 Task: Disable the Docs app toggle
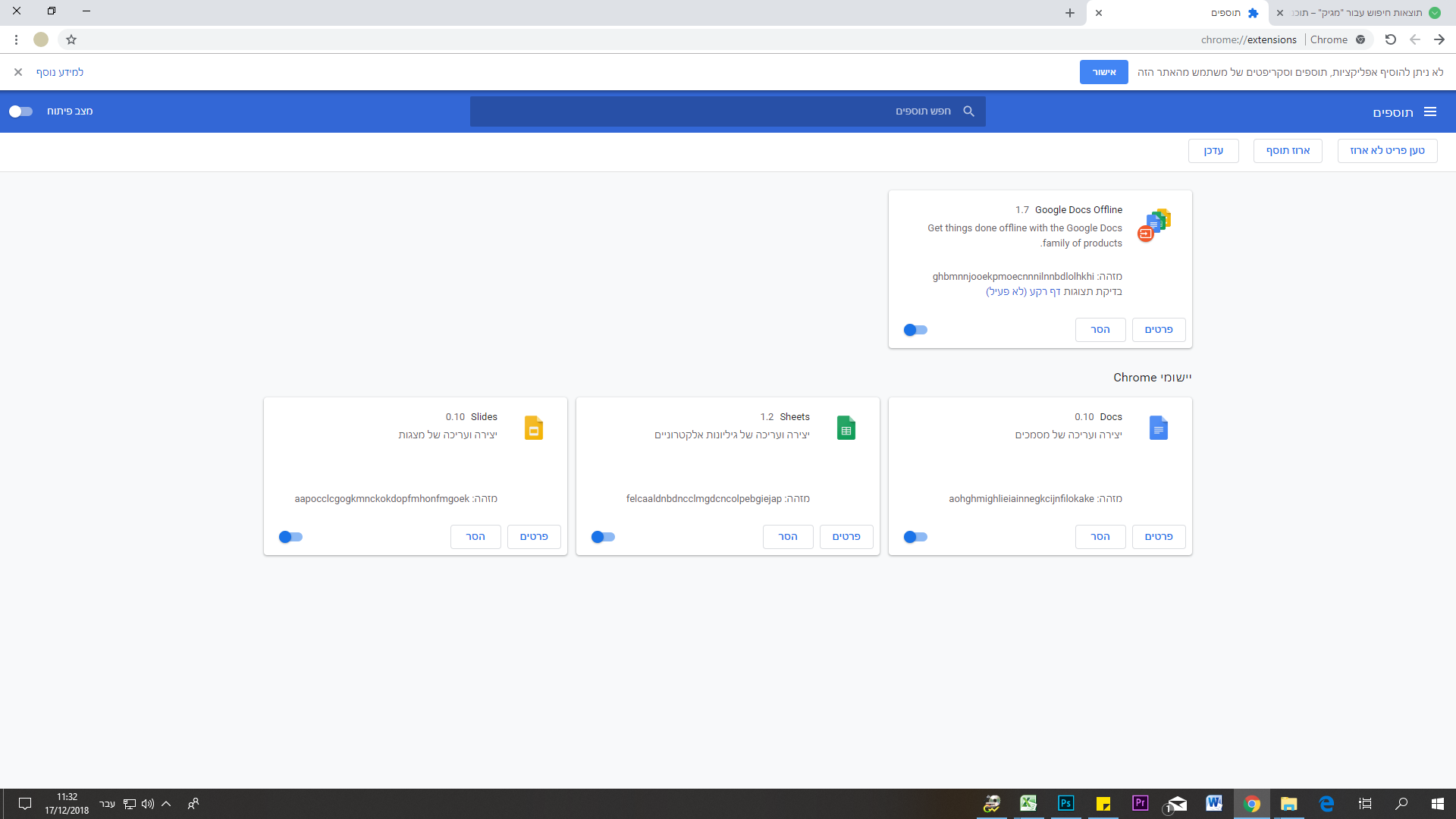coord(915,537)
